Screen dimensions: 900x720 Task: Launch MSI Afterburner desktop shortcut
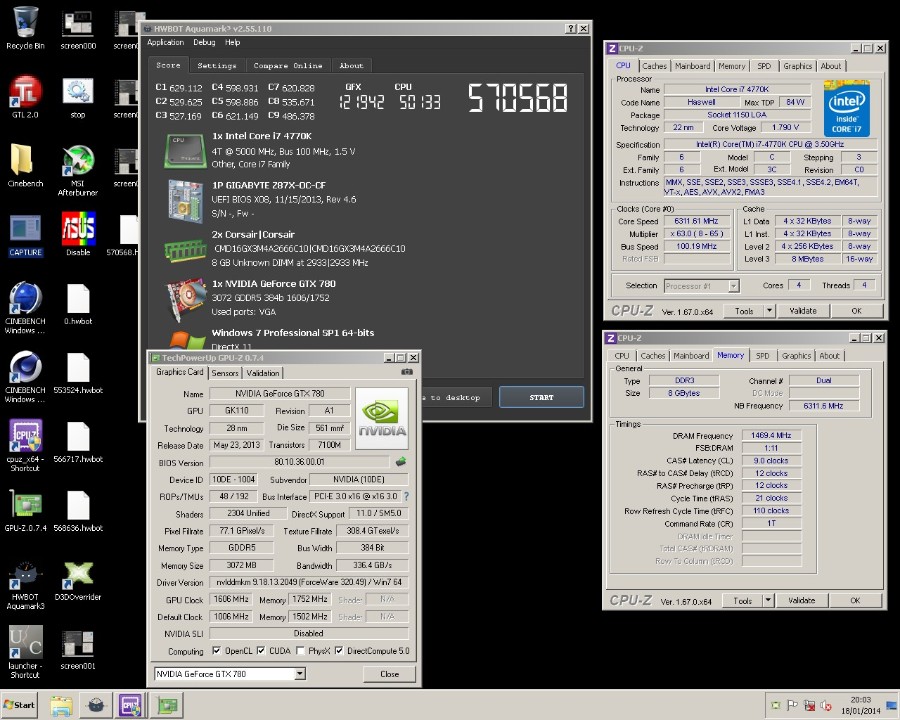(78, 170)
